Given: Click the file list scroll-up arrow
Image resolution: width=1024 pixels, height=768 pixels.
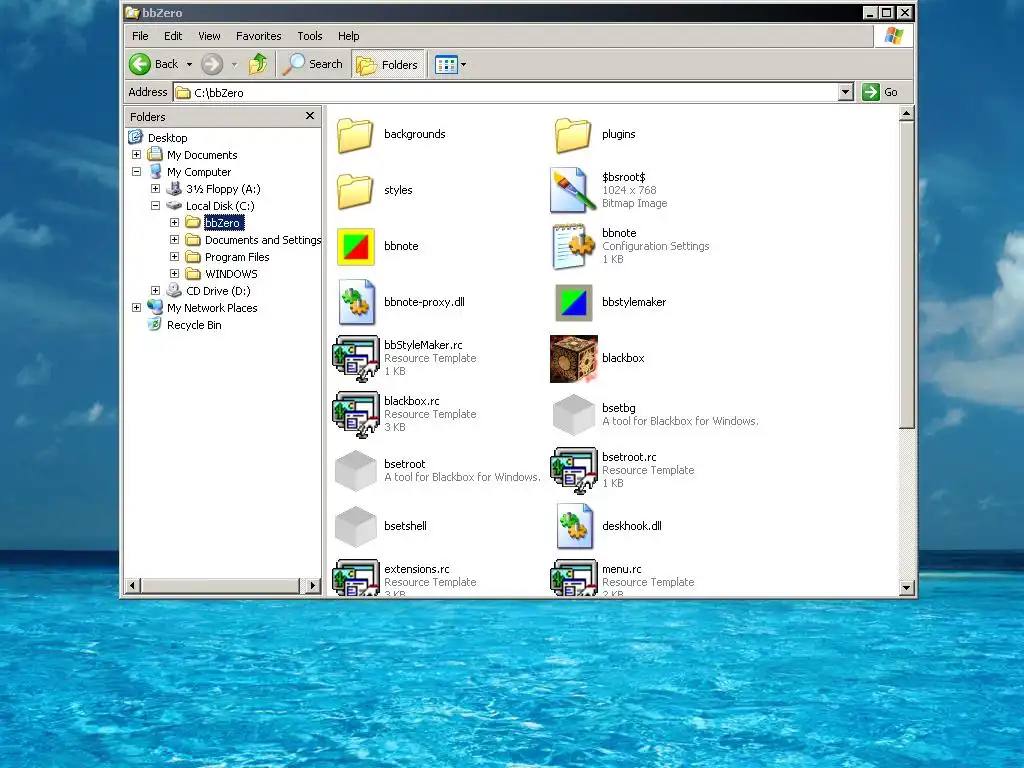Looking at the screenshot, I should click(906, 114).
